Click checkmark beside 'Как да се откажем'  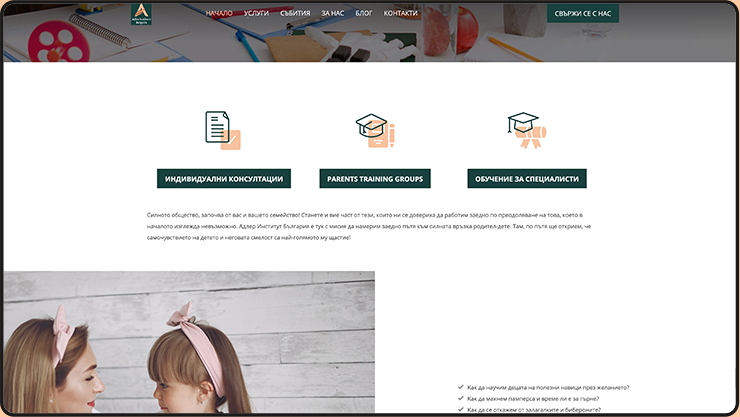pyautogui.click(x=460, y=409)
